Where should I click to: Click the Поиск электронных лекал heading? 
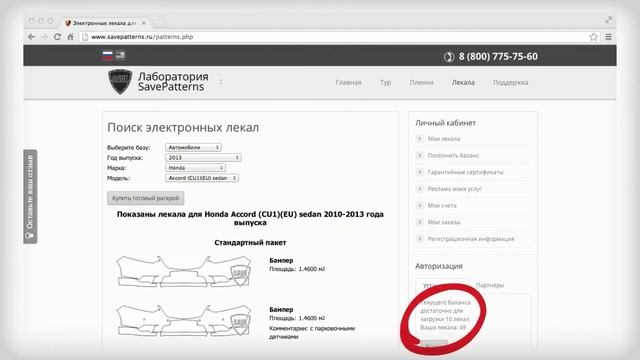coord(183,128)
